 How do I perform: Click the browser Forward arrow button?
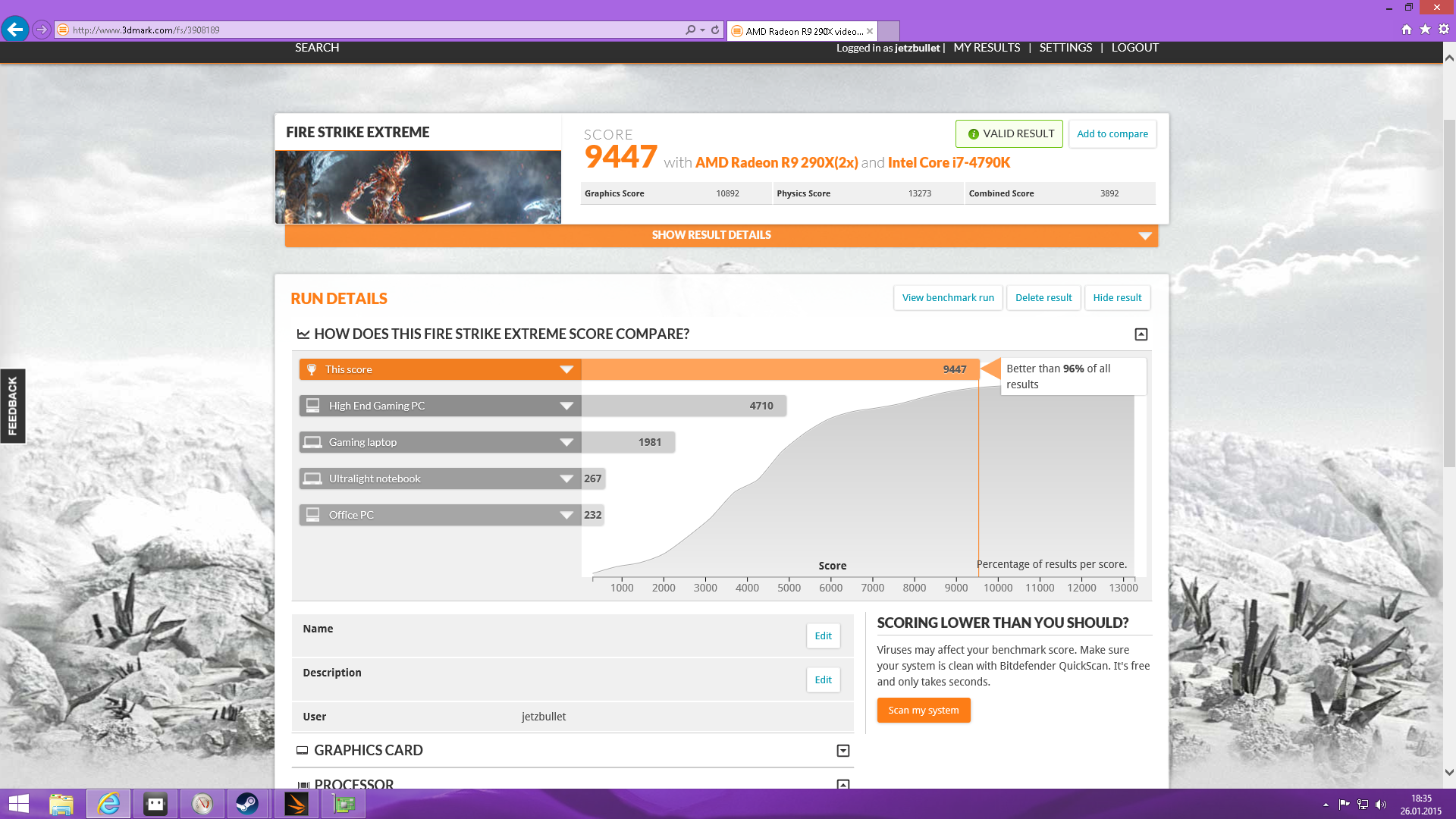[42, 30]
